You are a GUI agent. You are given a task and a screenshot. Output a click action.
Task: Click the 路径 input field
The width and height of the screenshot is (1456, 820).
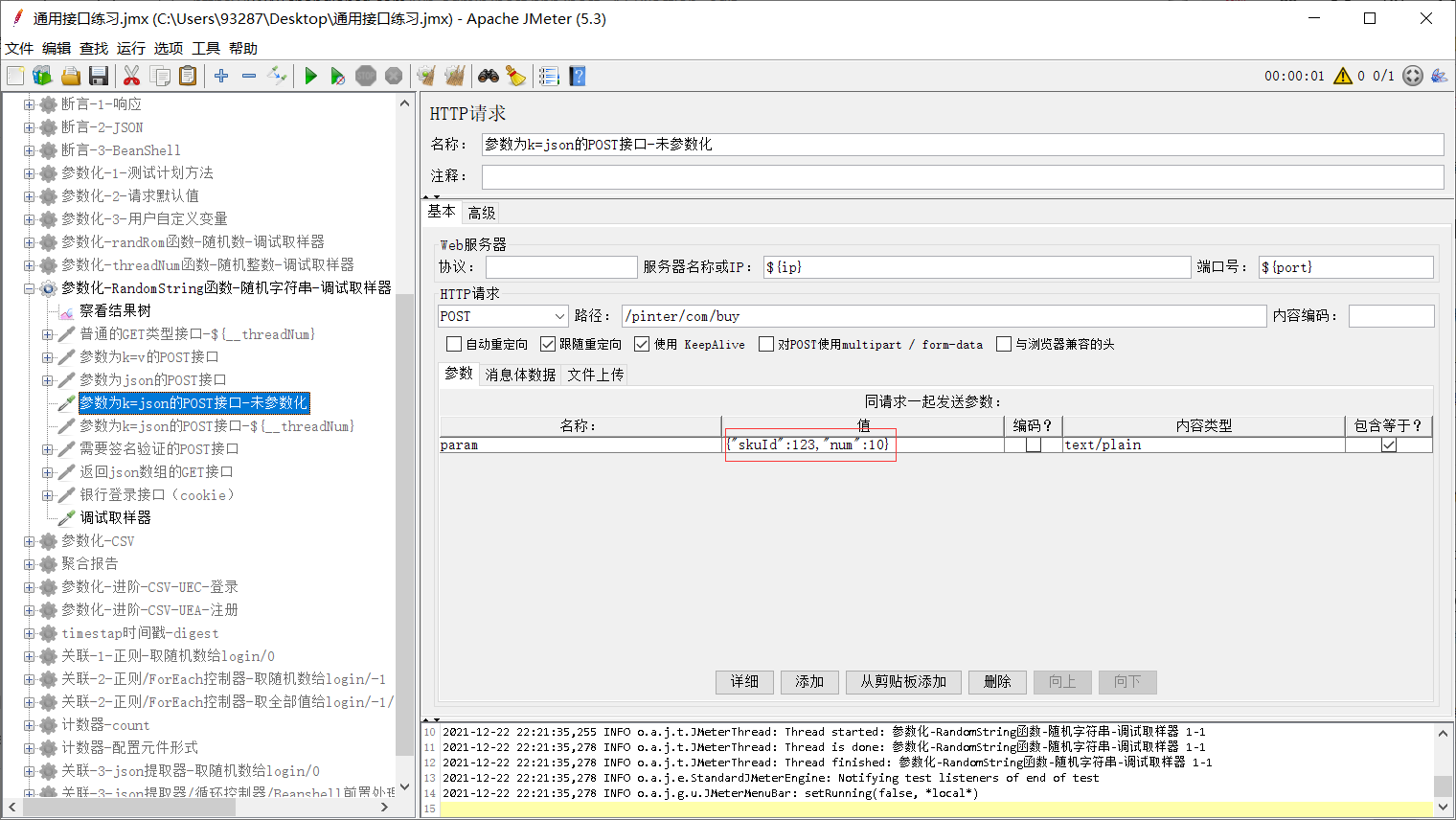pos(944,316)
